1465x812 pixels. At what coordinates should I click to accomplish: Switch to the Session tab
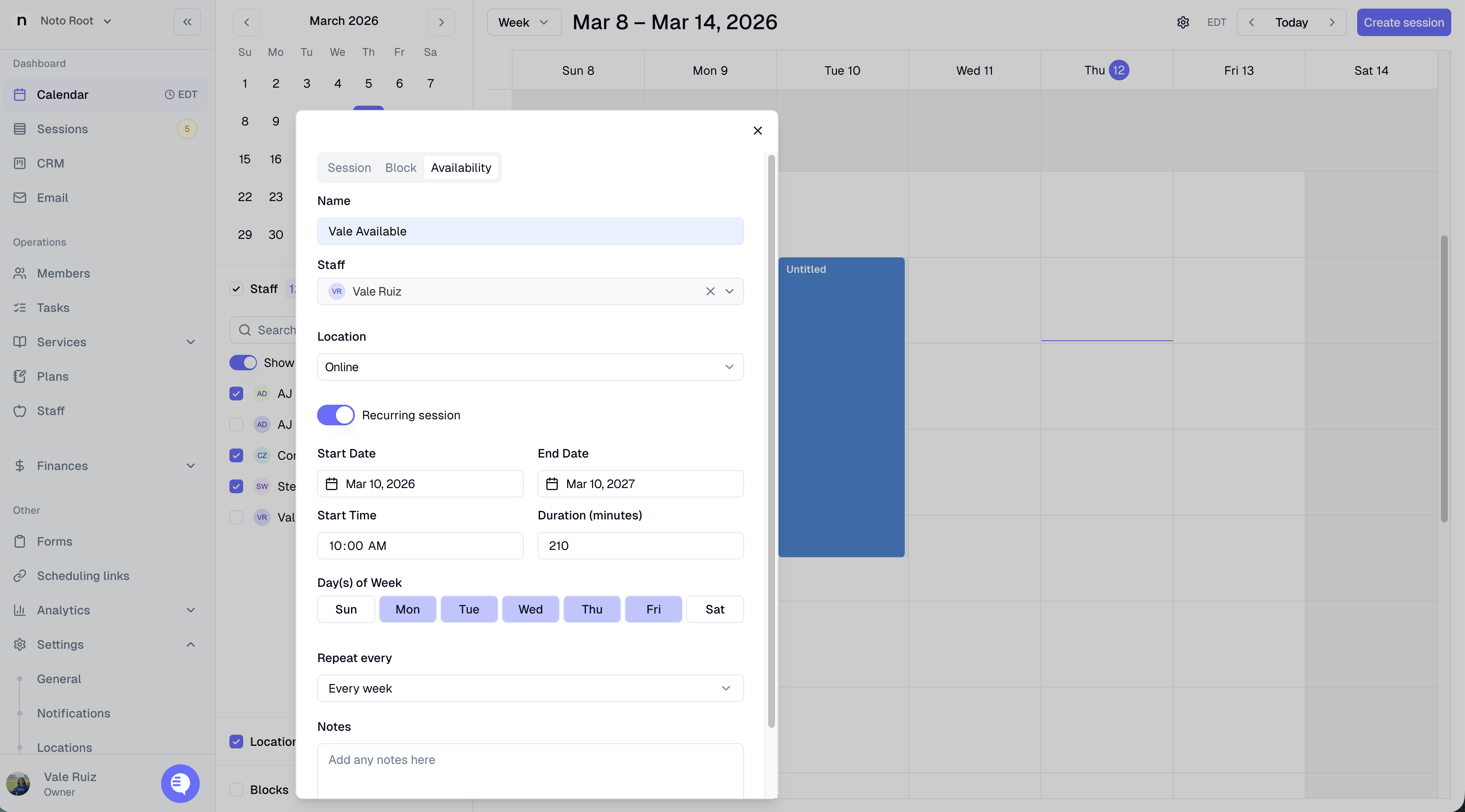pyautogui.click(x=349, y=168)
